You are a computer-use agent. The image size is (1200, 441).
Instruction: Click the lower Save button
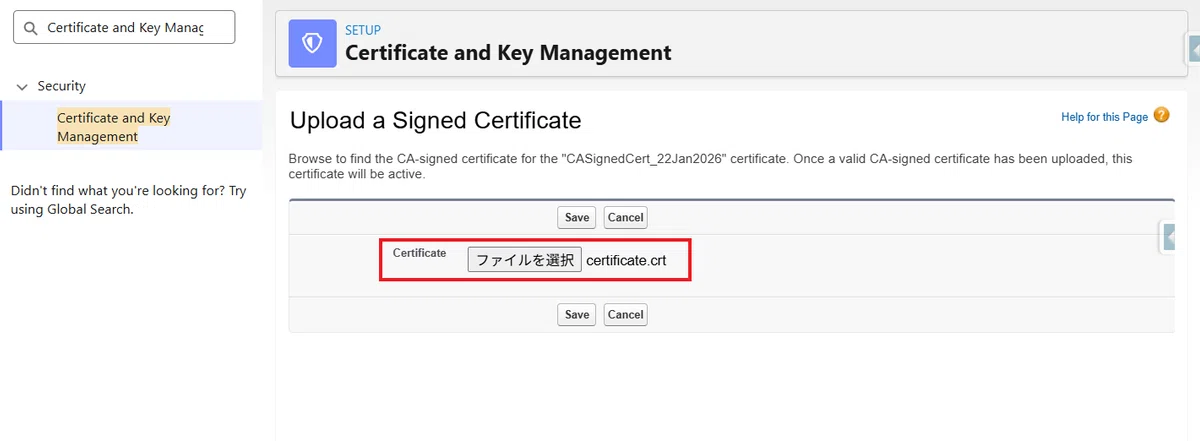click(x=577, y=314)
